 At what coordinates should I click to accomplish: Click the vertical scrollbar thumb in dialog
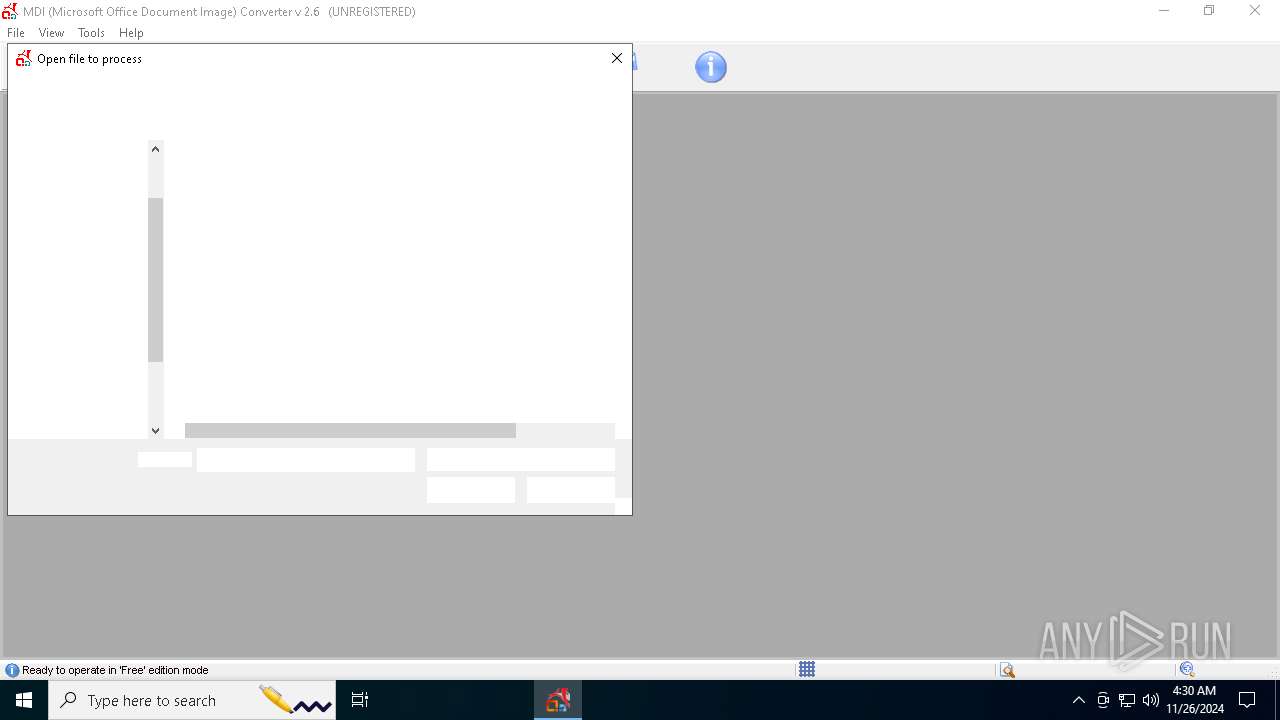(x=155, y=280)
